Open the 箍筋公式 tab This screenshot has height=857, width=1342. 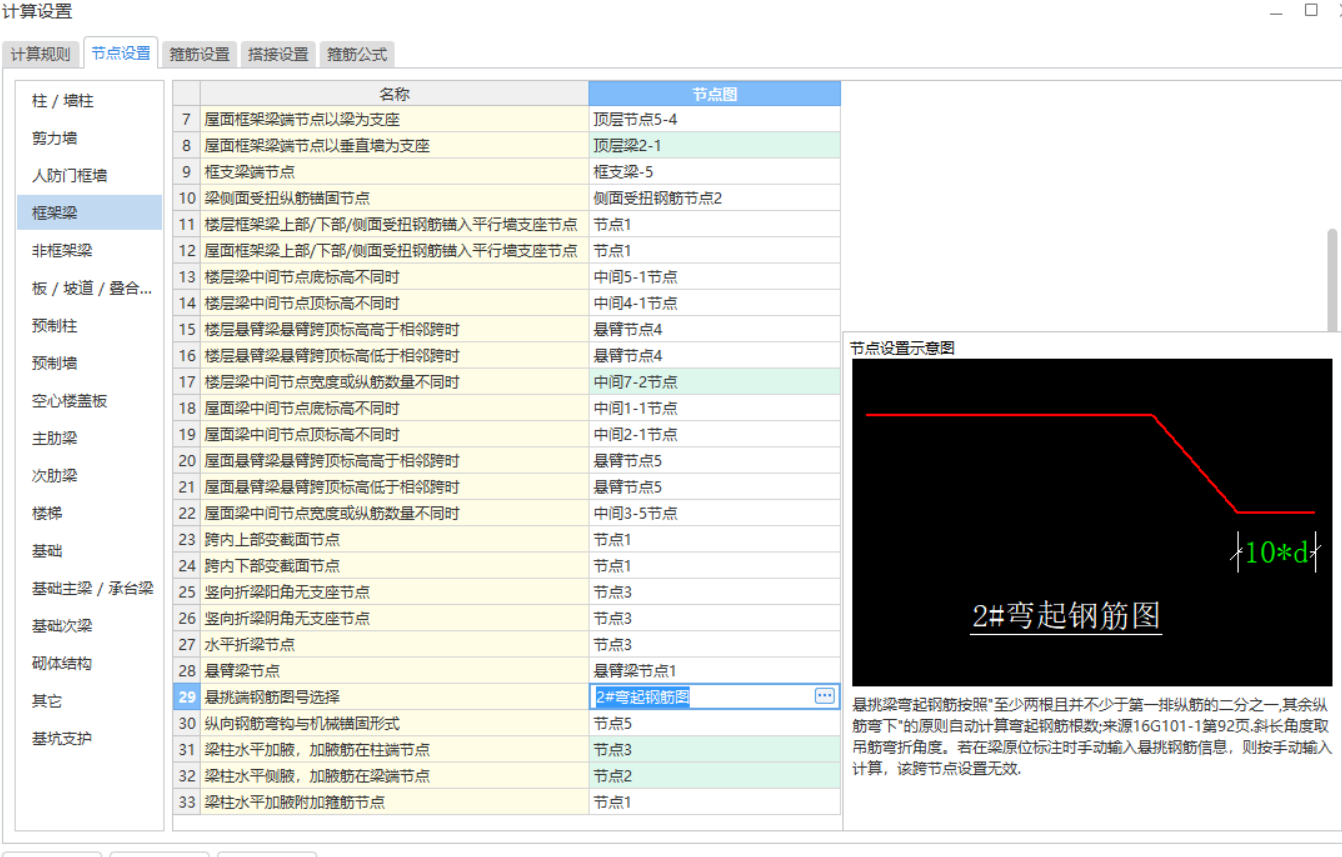(357, 54)
